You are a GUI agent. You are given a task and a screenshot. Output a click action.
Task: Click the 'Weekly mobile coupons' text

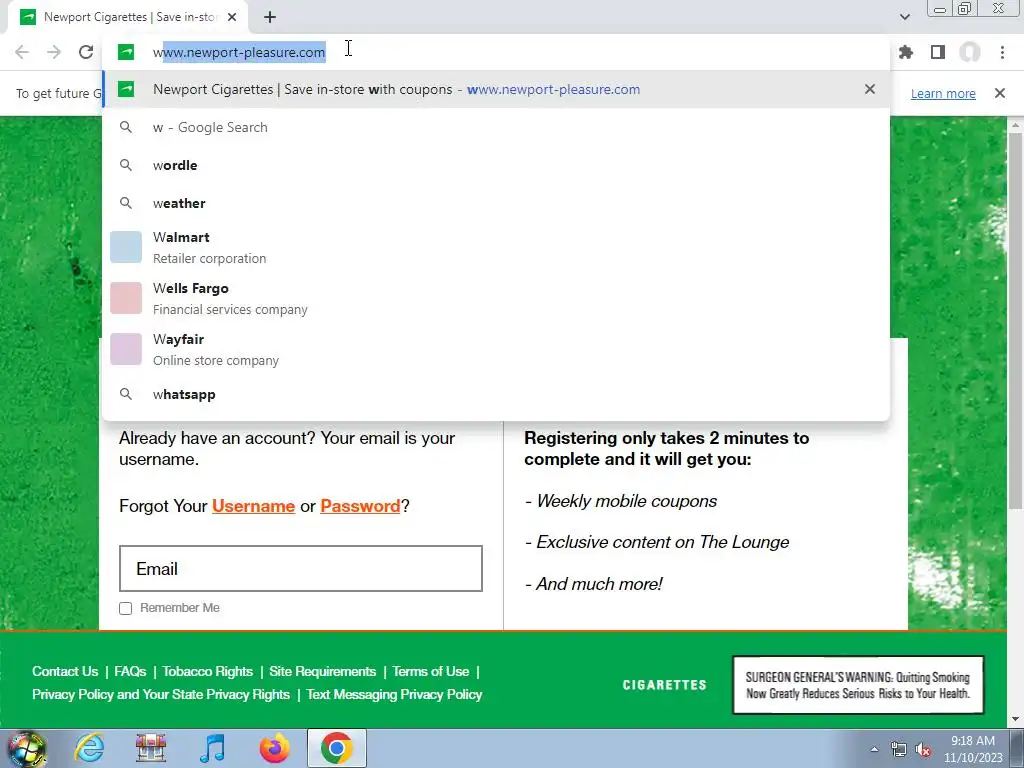[626, 501]
